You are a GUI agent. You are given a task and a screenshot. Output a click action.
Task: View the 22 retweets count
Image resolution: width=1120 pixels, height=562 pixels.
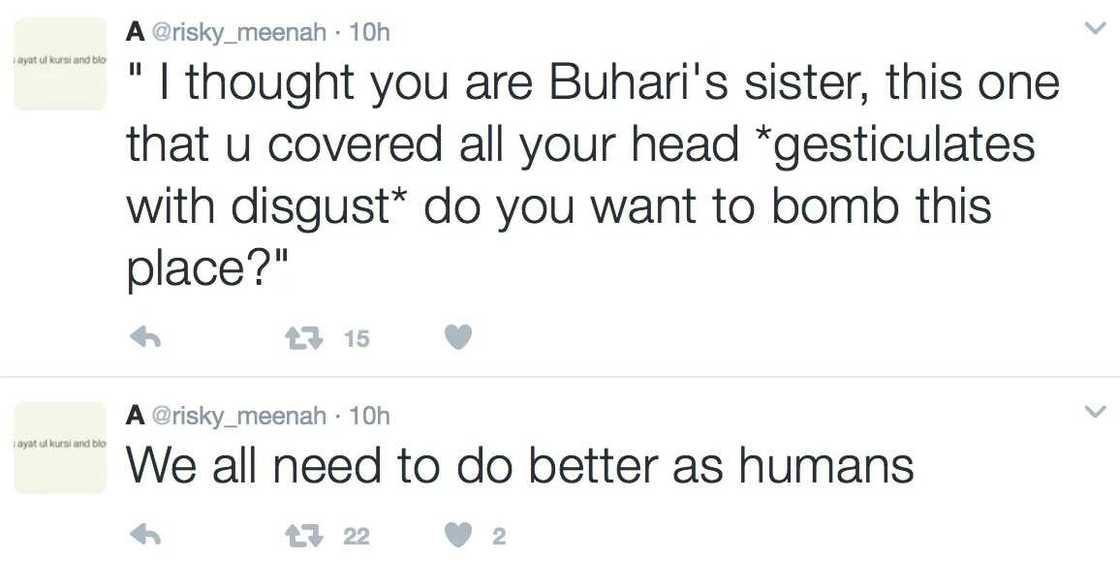pyautogui.click(x=357, y=537)
